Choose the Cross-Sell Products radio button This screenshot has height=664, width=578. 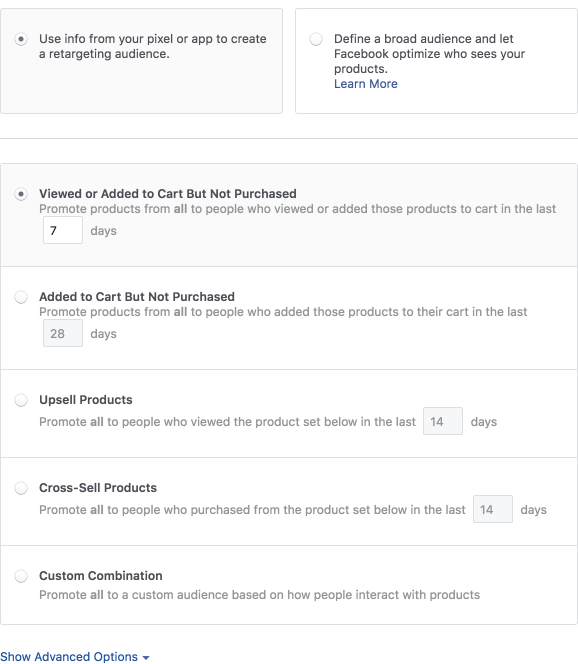[x=21, y=488]
